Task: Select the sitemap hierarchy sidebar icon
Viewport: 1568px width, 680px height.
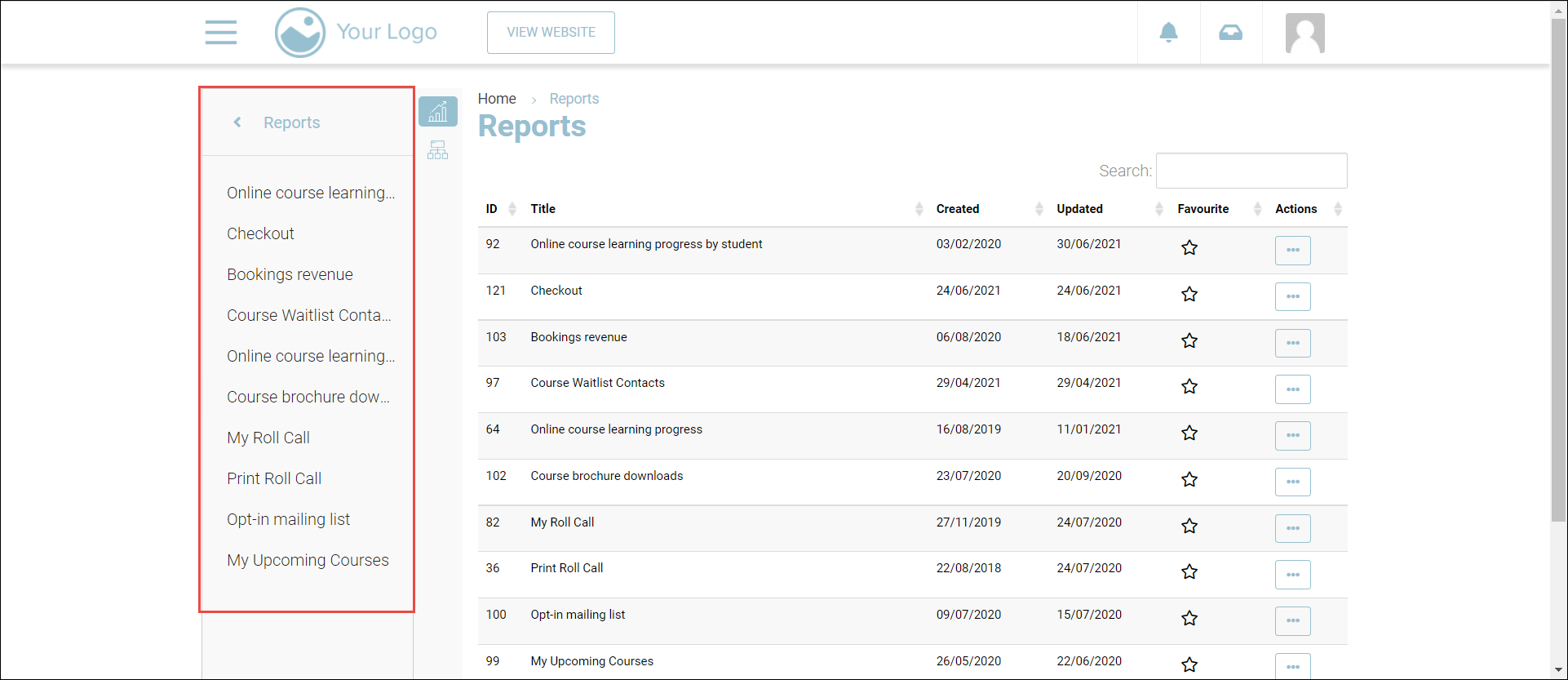Action: 438,150
